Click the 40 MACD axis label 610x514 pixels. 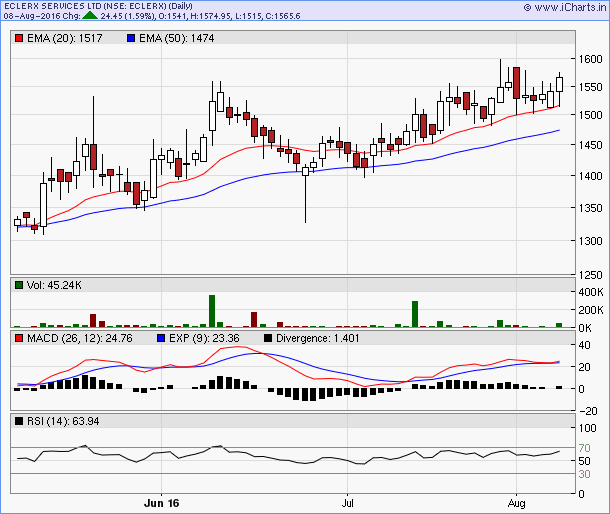(584, 345)
